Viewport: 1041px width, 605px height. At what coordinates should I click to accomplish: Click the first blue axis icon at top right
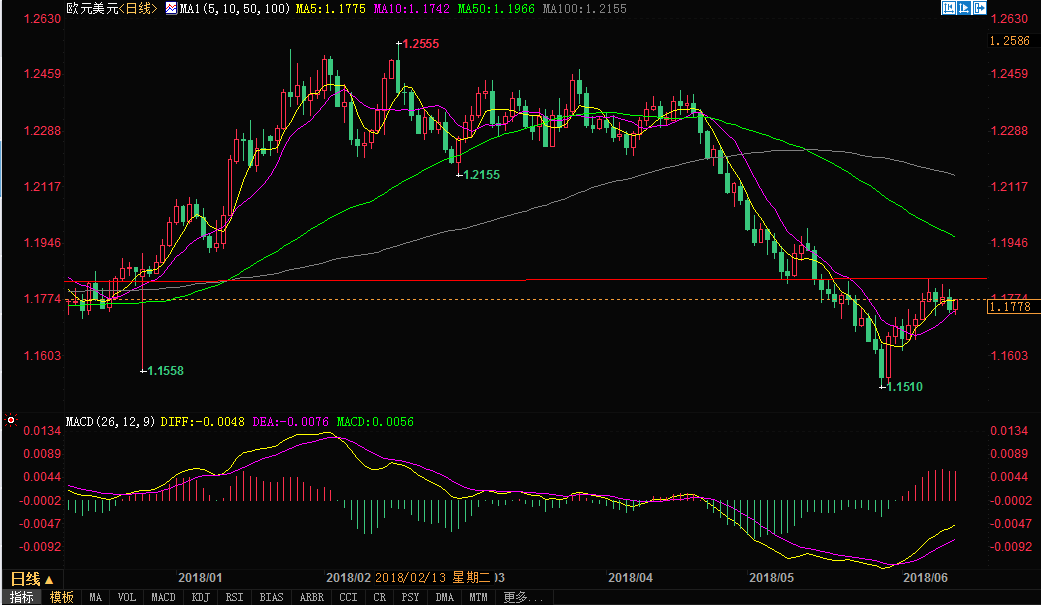coord(948,8)
